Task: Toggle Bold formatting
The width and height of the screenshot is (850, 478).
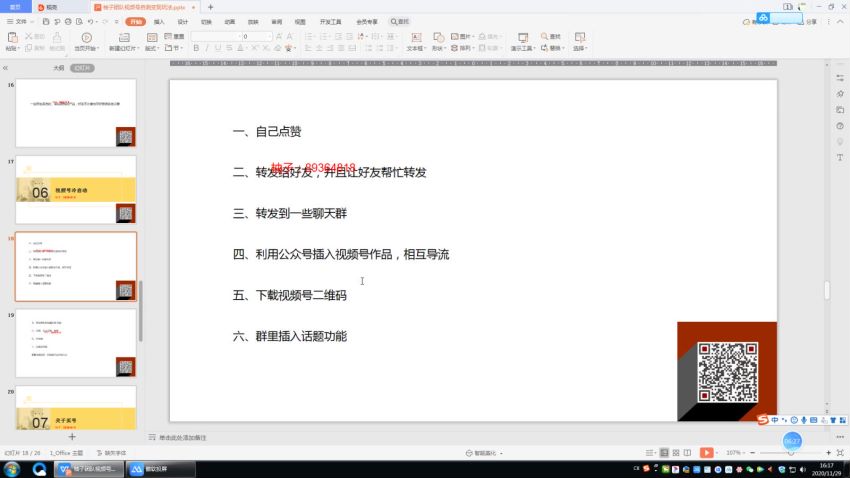Action: pos(196,48)
